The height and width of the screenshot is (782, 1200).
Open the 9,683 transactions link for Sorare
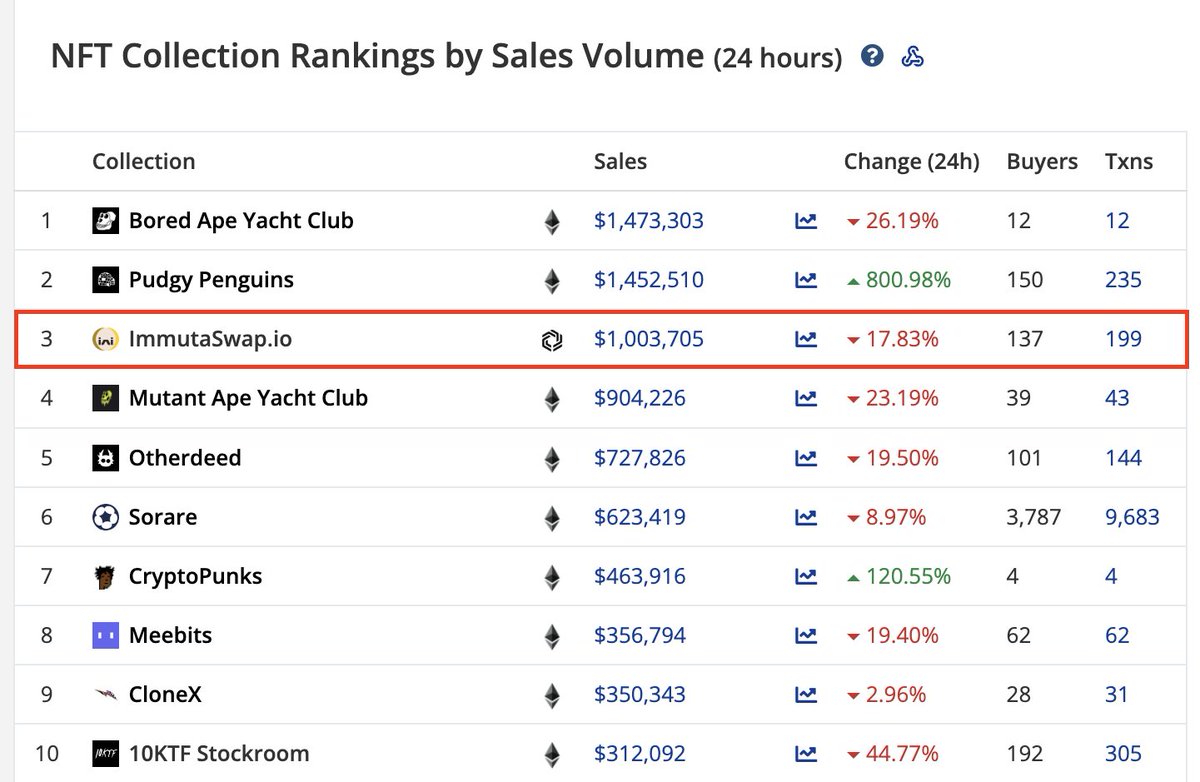(x=1132, y=517)
